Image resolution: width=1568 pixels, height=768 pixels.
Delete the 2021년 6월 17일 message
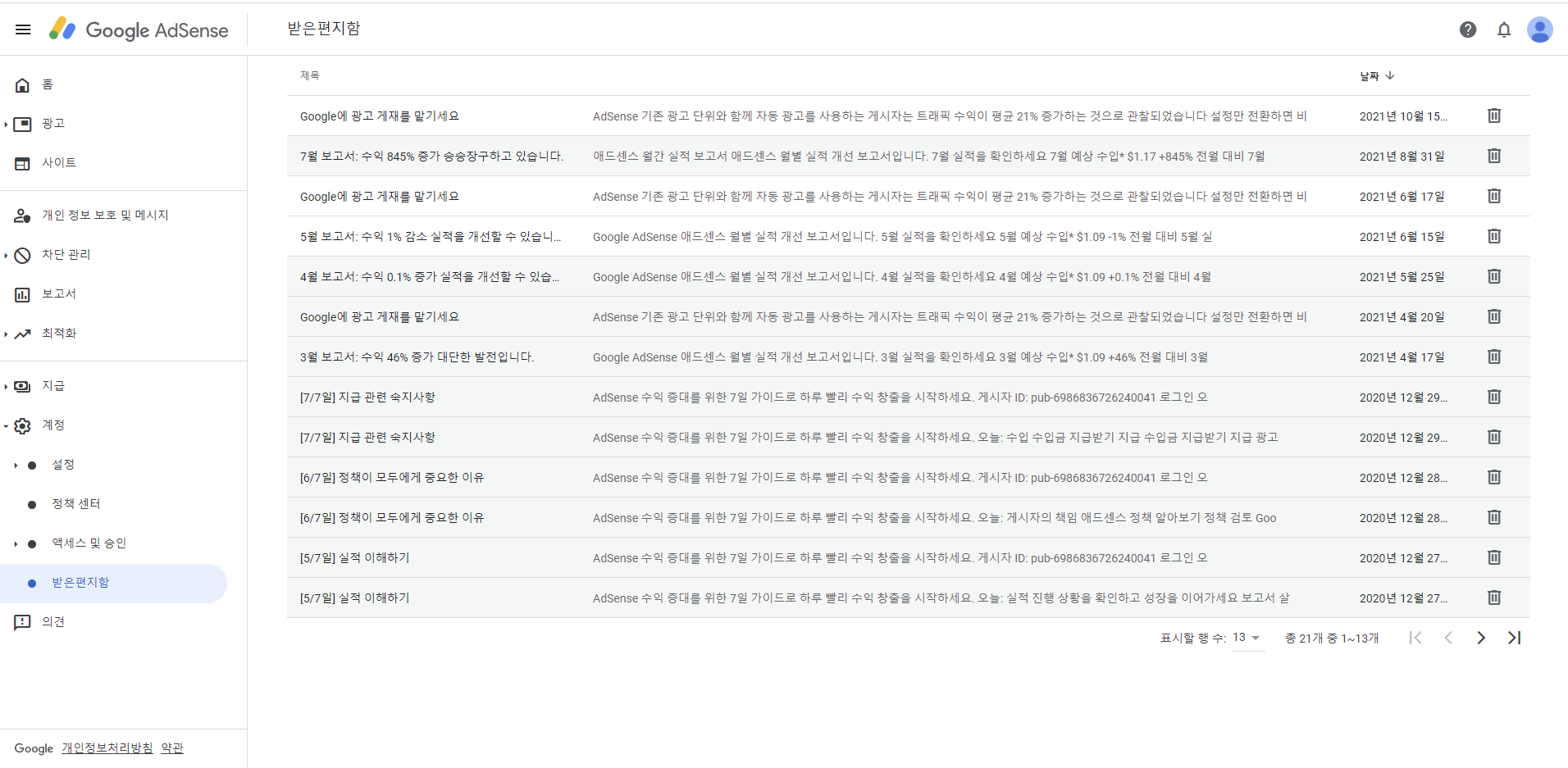click(1494, 196)
